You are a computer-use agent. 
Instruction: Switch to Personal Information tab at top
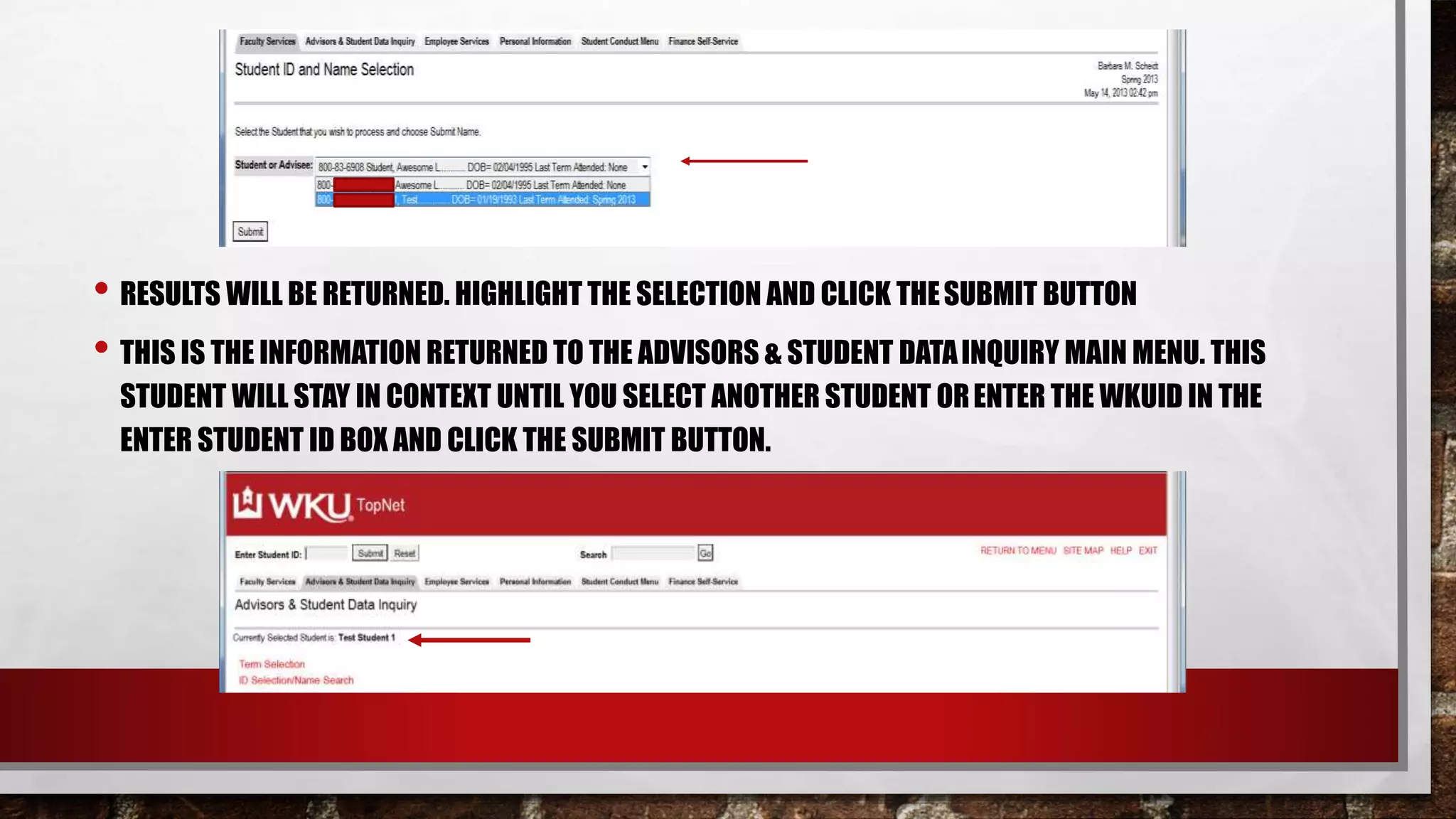click(x=535, y=41)
